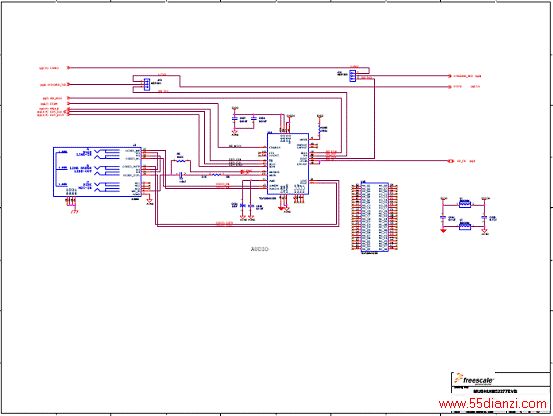Image resolution: width=553 pixels, height=416 pixels.
Task: Select the large audio codec IC symbol
Action: coord(288,164)
